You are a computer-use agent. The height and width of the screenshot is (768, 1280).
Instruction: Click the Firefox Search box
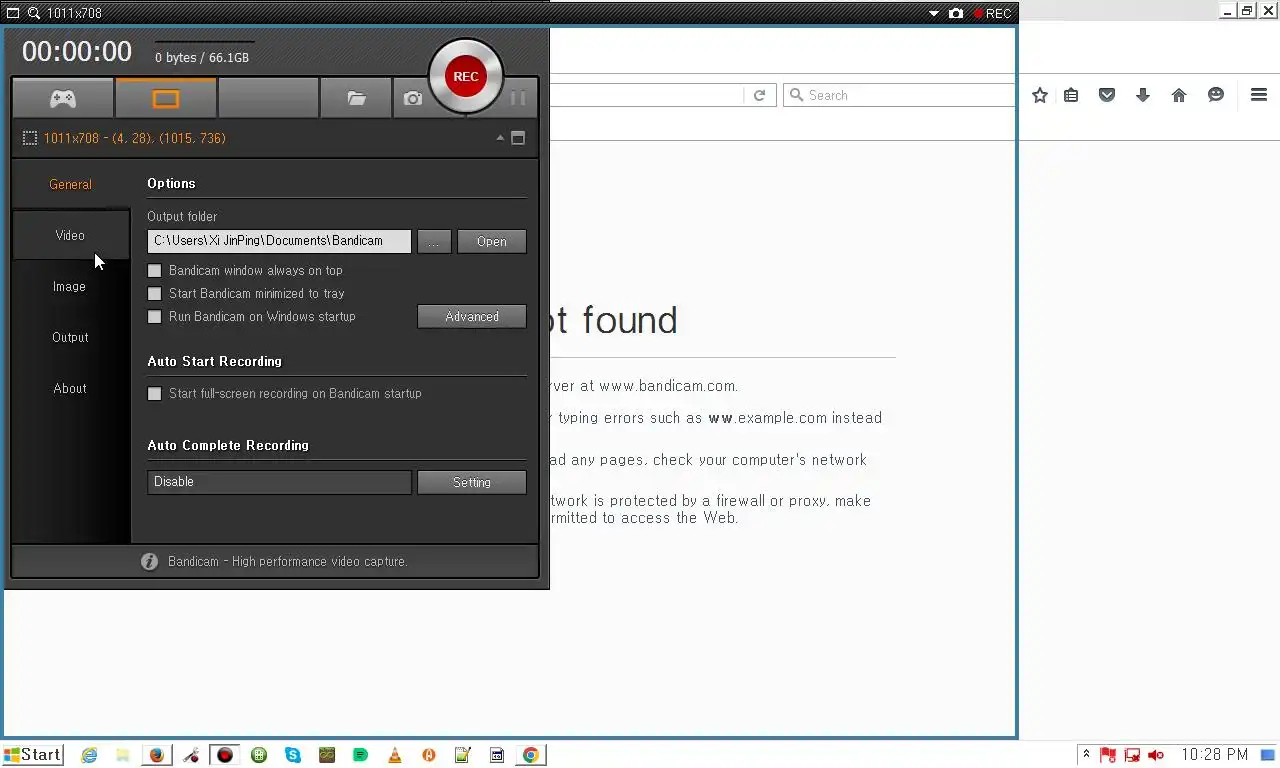(900, 95)
